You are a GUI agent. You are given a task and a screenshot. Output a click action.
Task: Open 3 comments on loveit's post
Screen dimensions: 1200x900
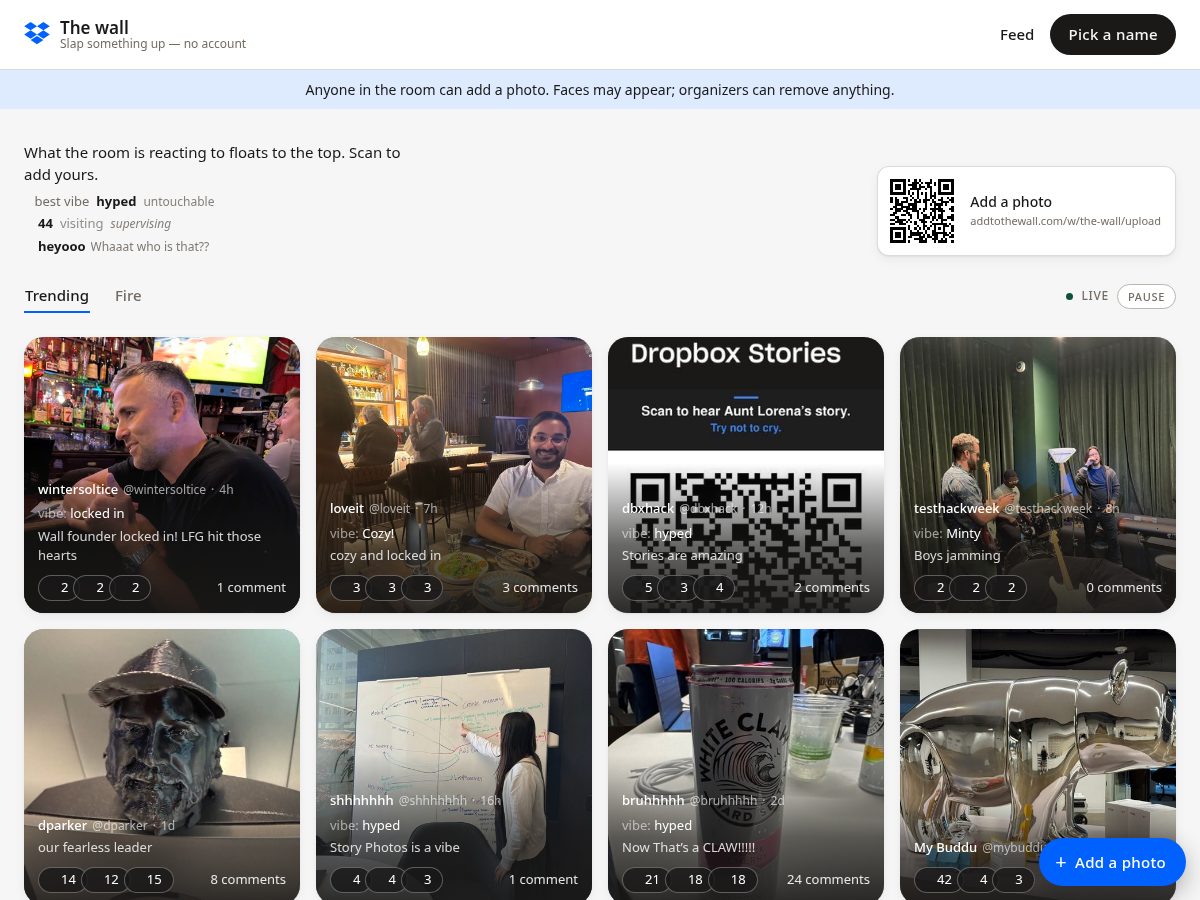(x=540, y=587)
